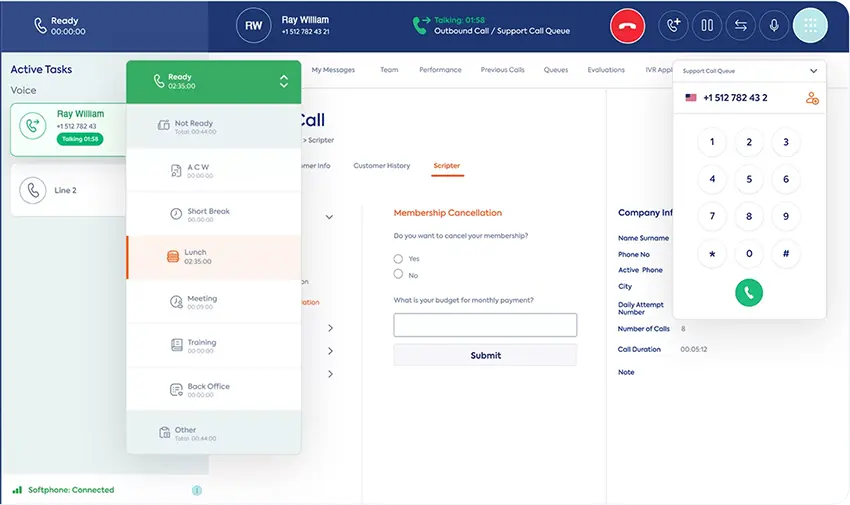This screenshot has width=850, height=505.
Task: Open Previous Calls tab
Action: 503,70
